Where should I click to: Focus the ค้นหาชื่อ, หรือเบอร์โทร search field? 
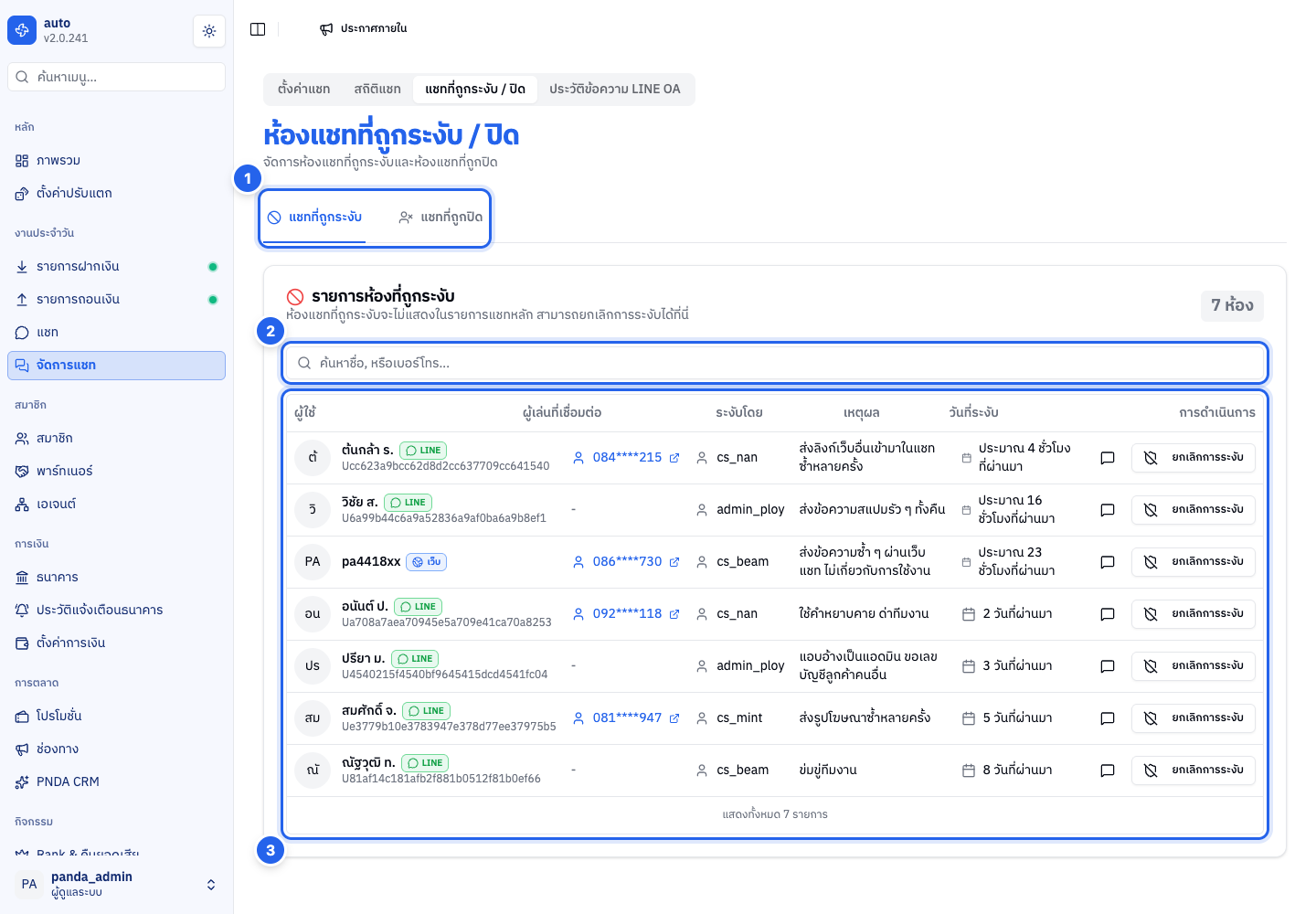pyautogui.click(x=775, y=363)
